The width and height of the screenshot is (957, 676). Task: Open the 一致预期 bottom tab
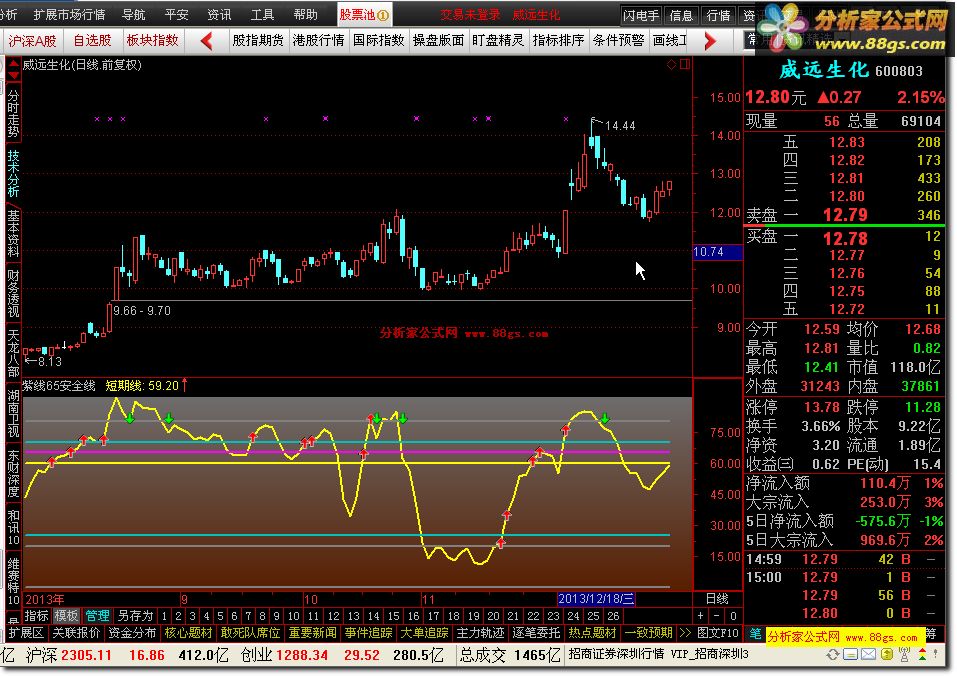click(648, 633)
